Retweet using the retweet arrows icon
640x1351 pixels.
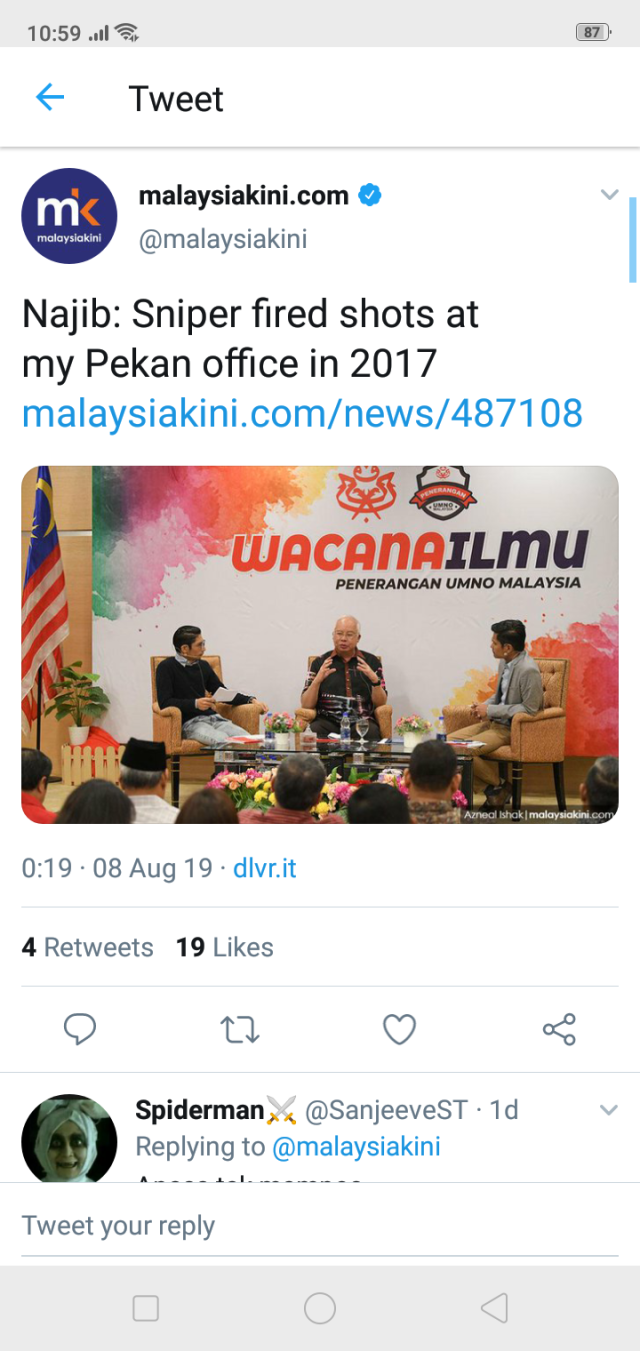point(240,1029)
